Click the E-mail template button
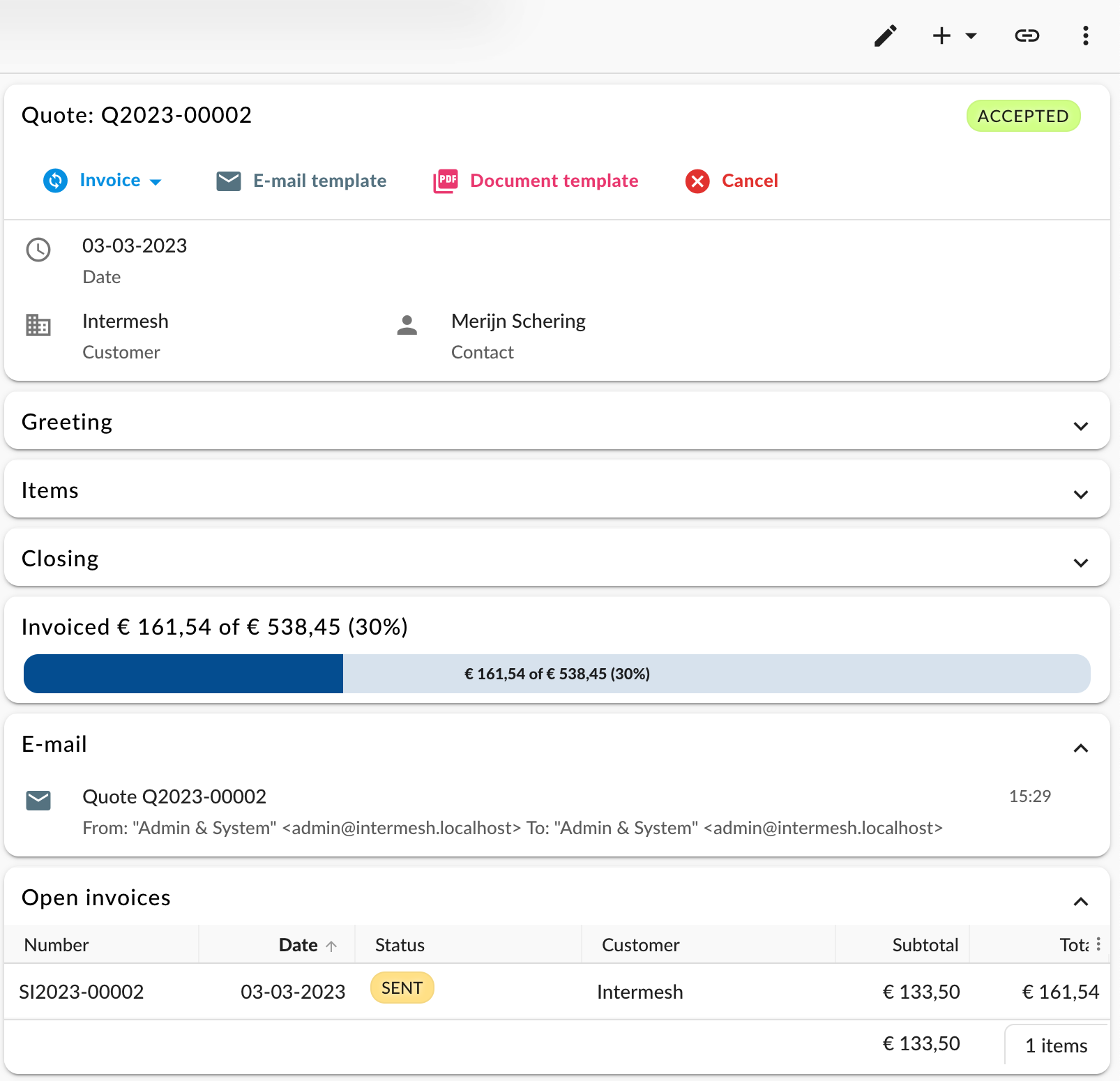Screen dimensions: 1120x1081 (x=301, y=181)
